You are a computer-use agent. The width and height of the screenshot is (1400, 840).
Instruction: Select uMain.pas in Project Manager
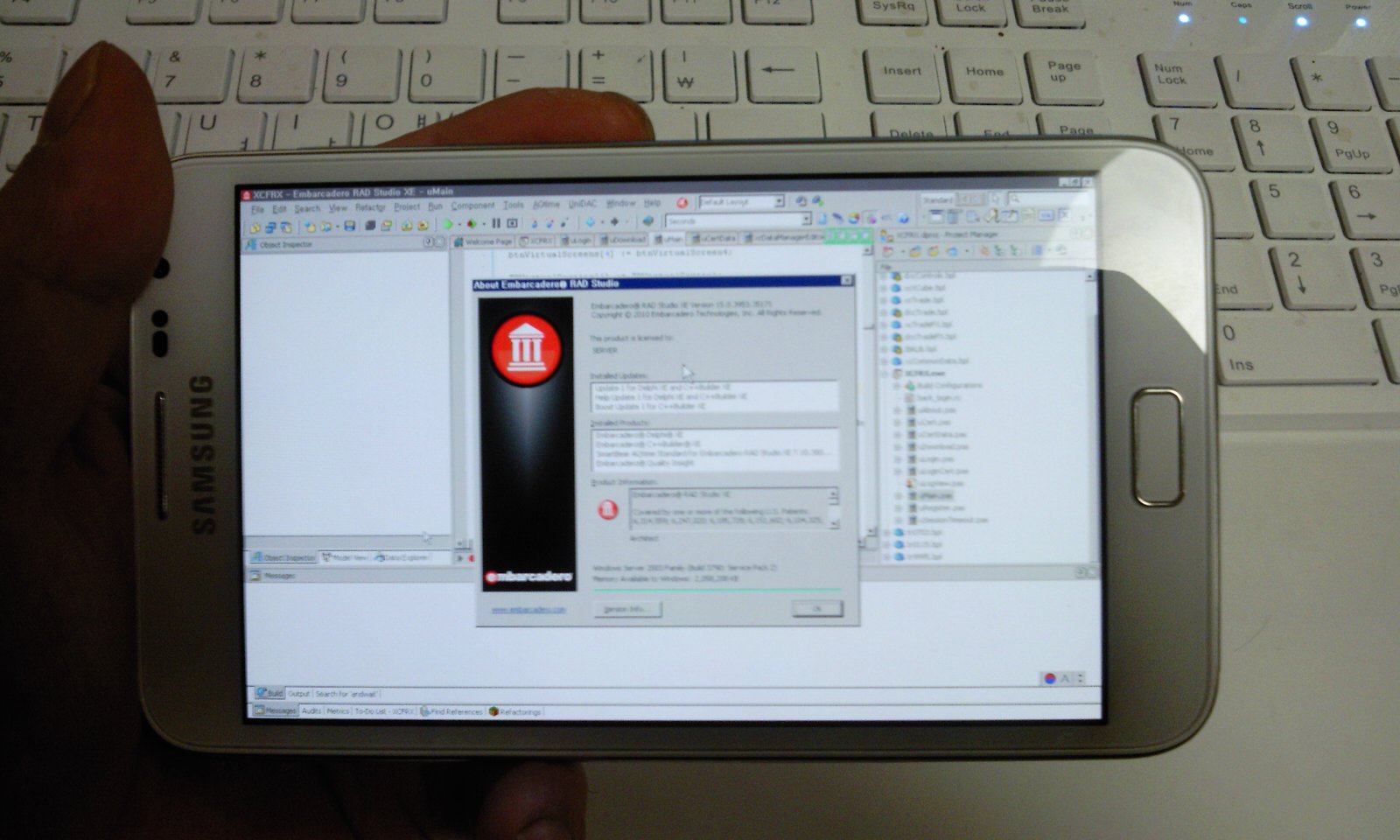(x=935, y=496)
